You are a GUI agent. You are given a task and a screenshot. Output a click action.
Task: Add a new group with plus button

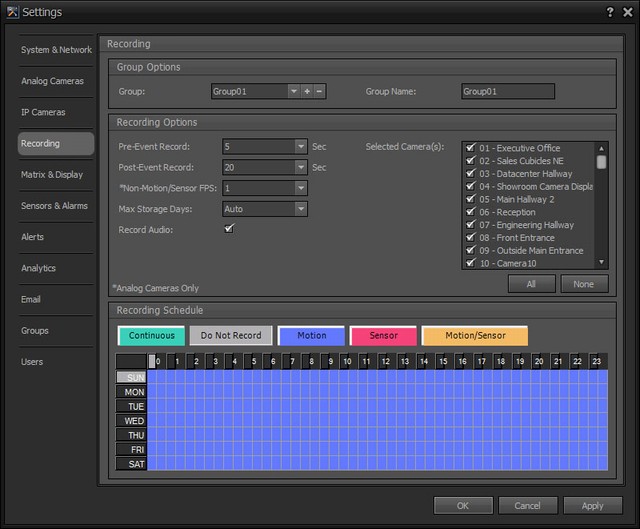click(x=307, y=91)
